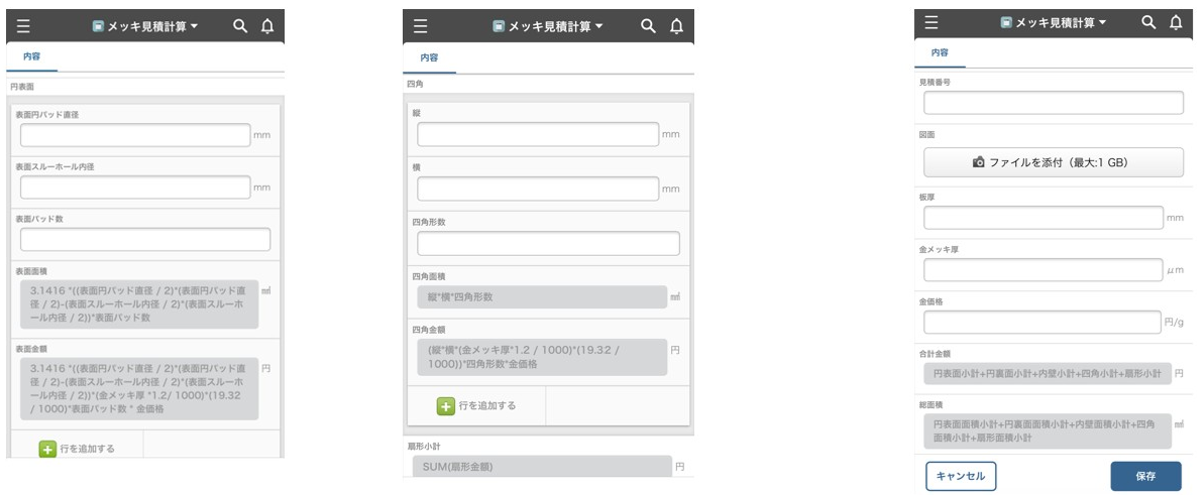Open the hamburger menu on the 四角 screen

coord(420,27)
